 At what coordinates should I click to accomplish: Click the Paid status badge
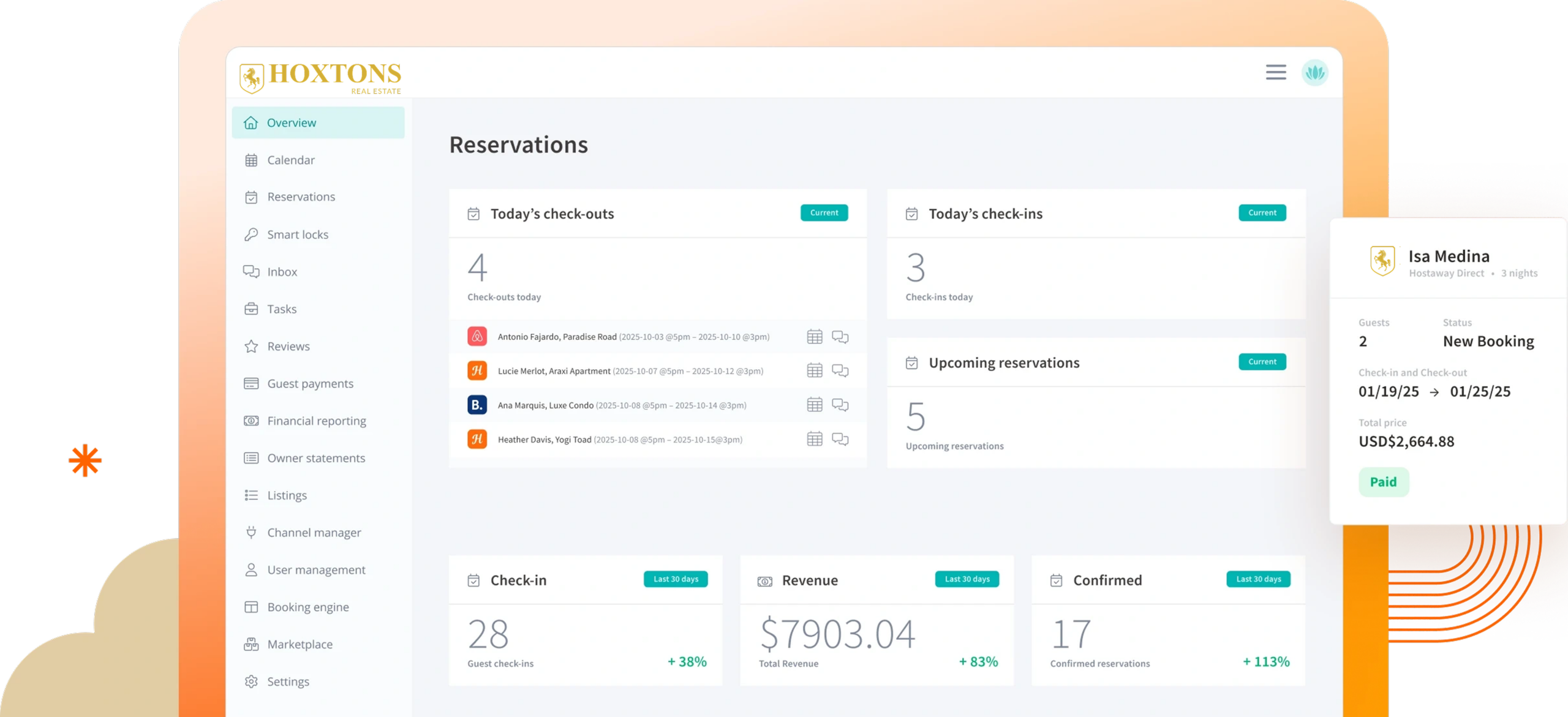(x=1383, y=482)
